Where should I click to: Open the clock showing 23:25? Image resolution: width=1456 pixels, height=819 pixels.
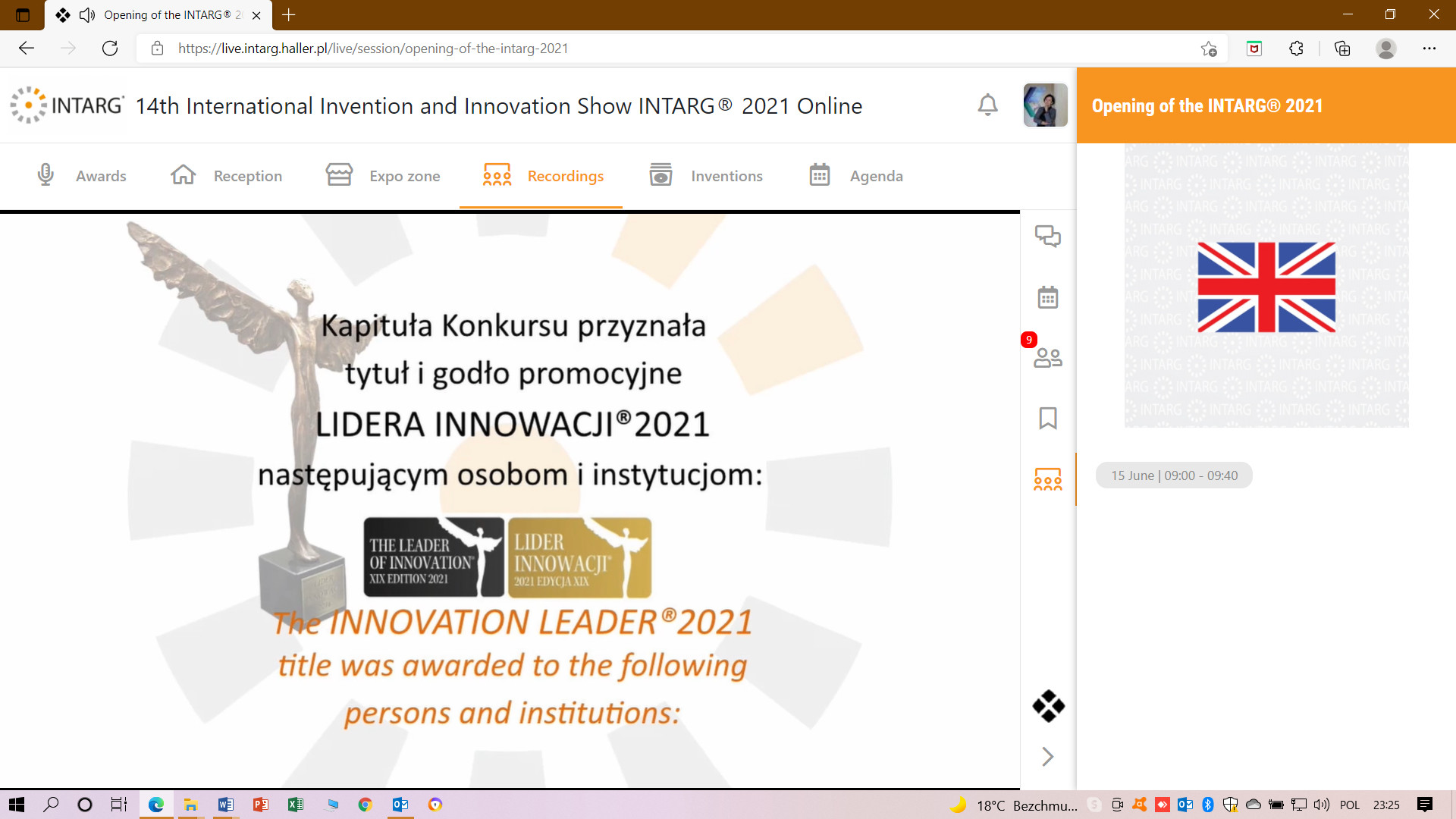click(1386, 805)
